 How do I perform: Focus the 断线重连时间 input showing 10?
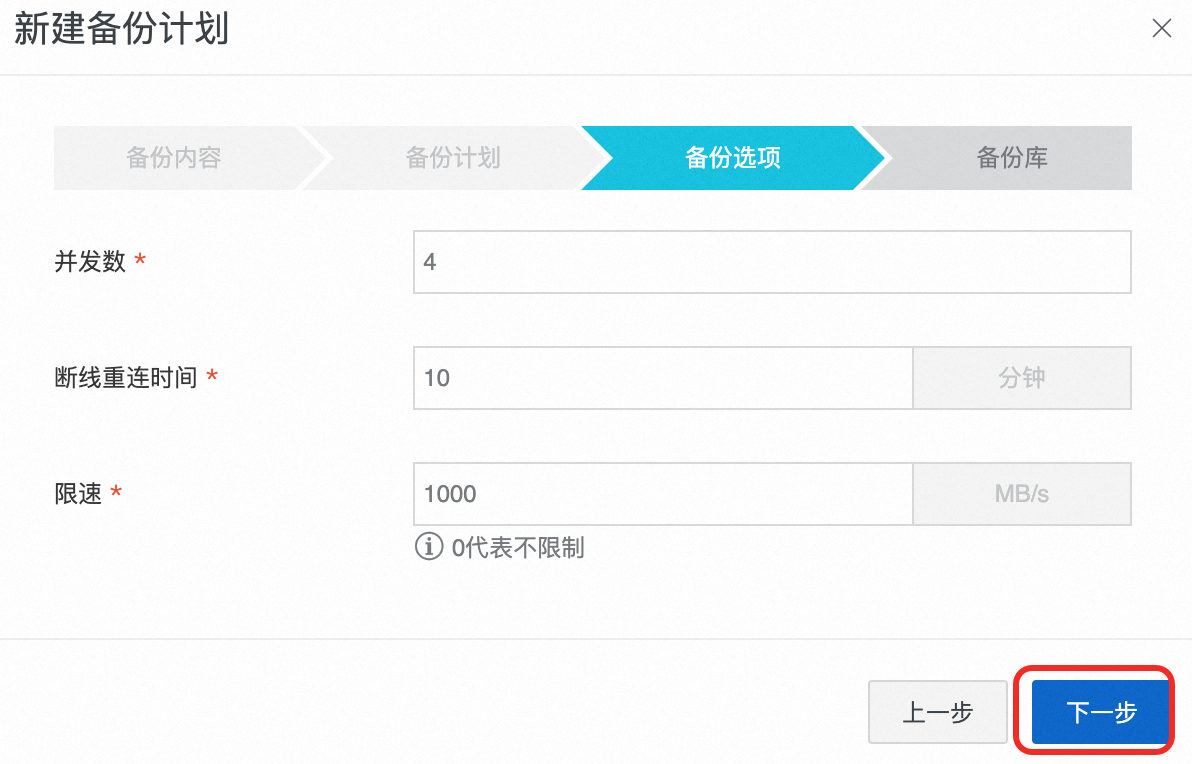coord(663,378)
